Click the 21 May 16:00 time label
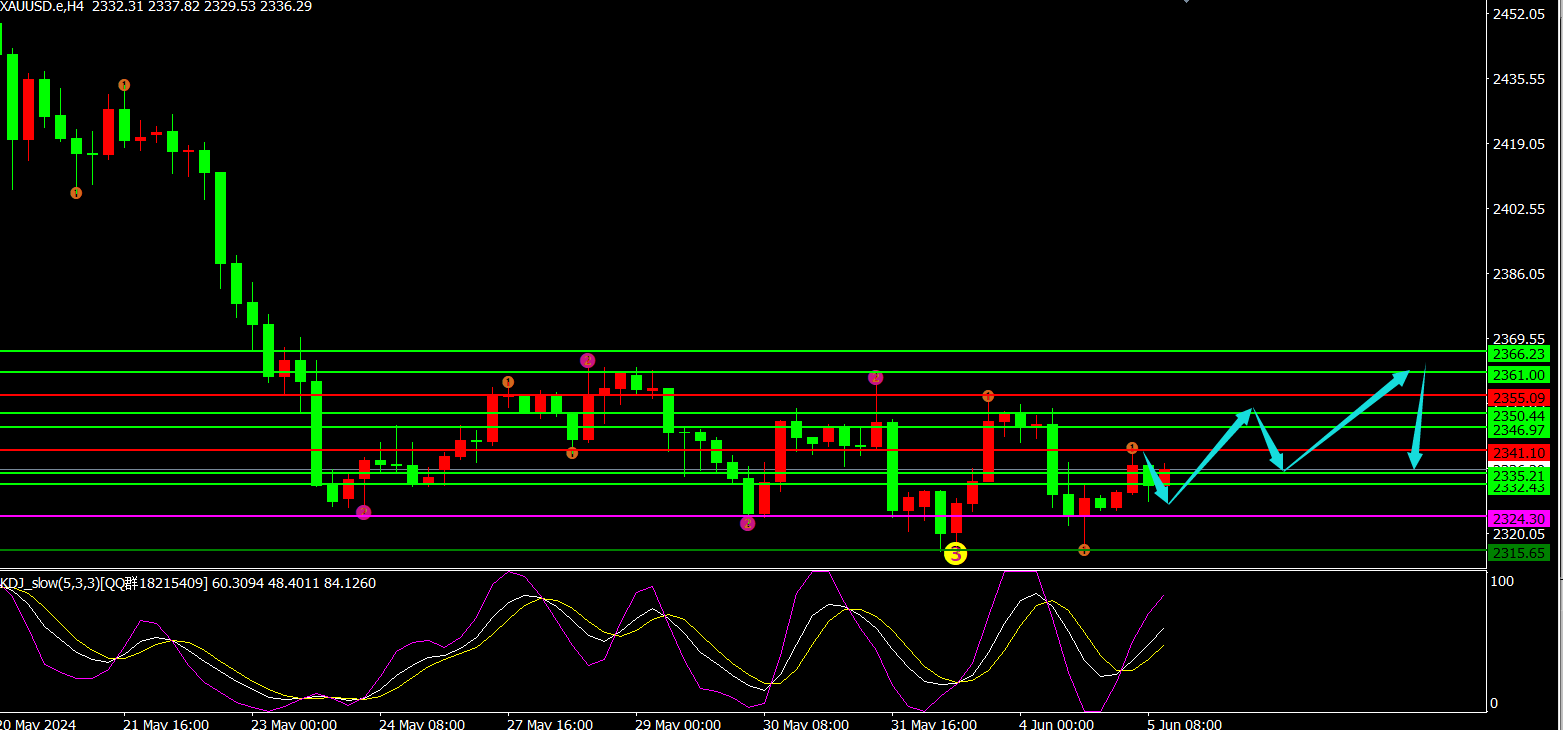The width and height of the screenshot is (1563, 730). (x=165, y=723)
